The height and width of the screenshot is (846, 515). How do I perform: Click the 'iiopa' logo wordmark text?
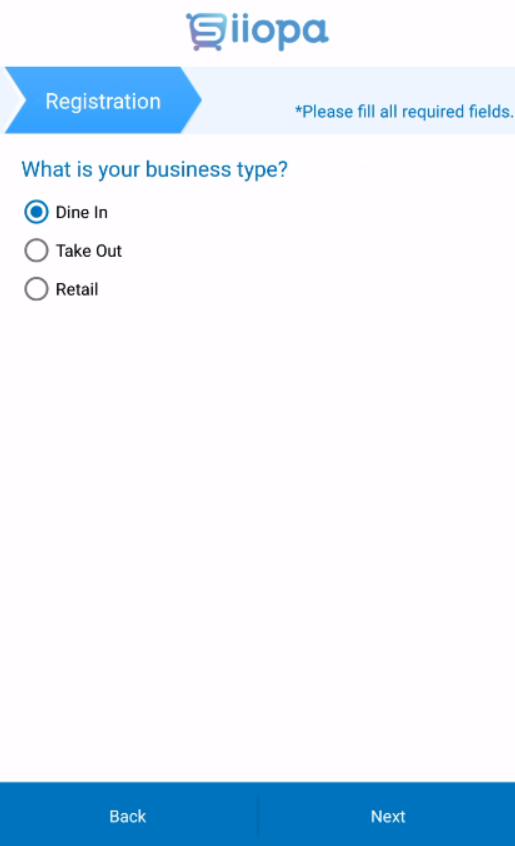(279, 32)
